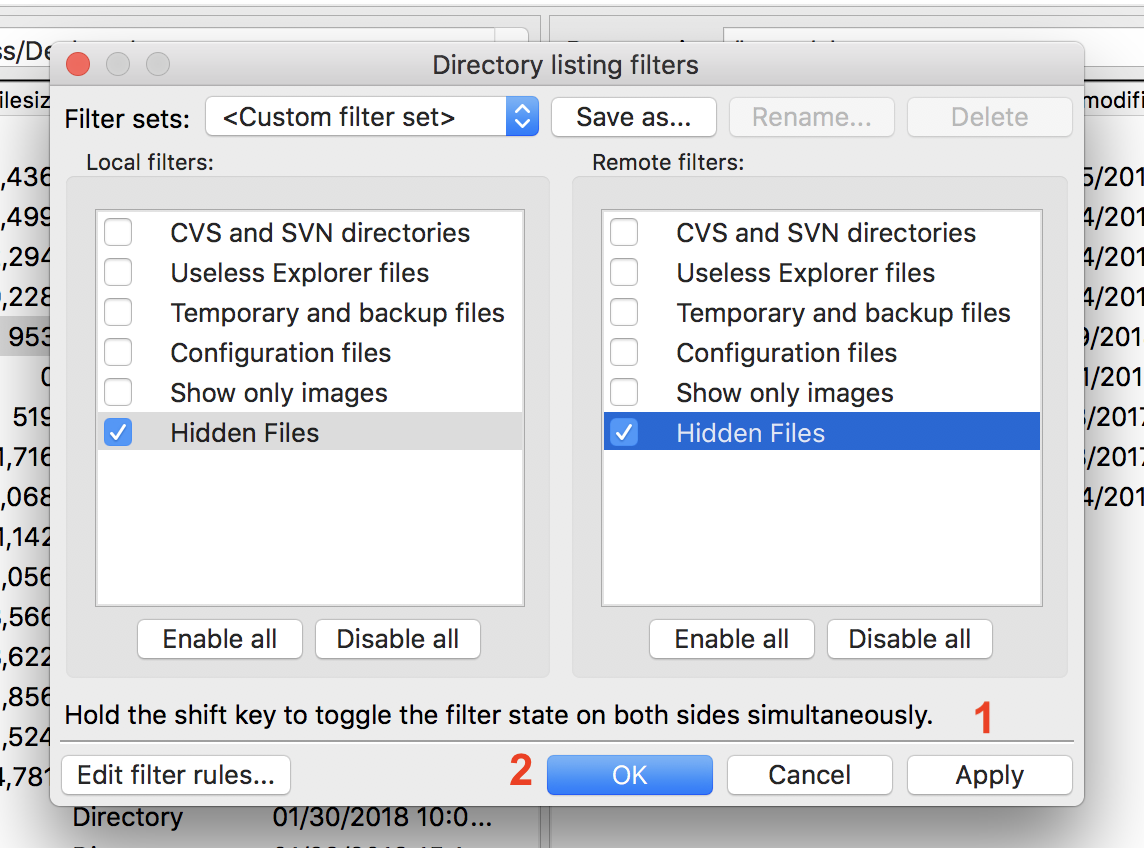Uncheck Hidden Files in local filters
Screen dimensions: 1144x848
click(117, 432)
